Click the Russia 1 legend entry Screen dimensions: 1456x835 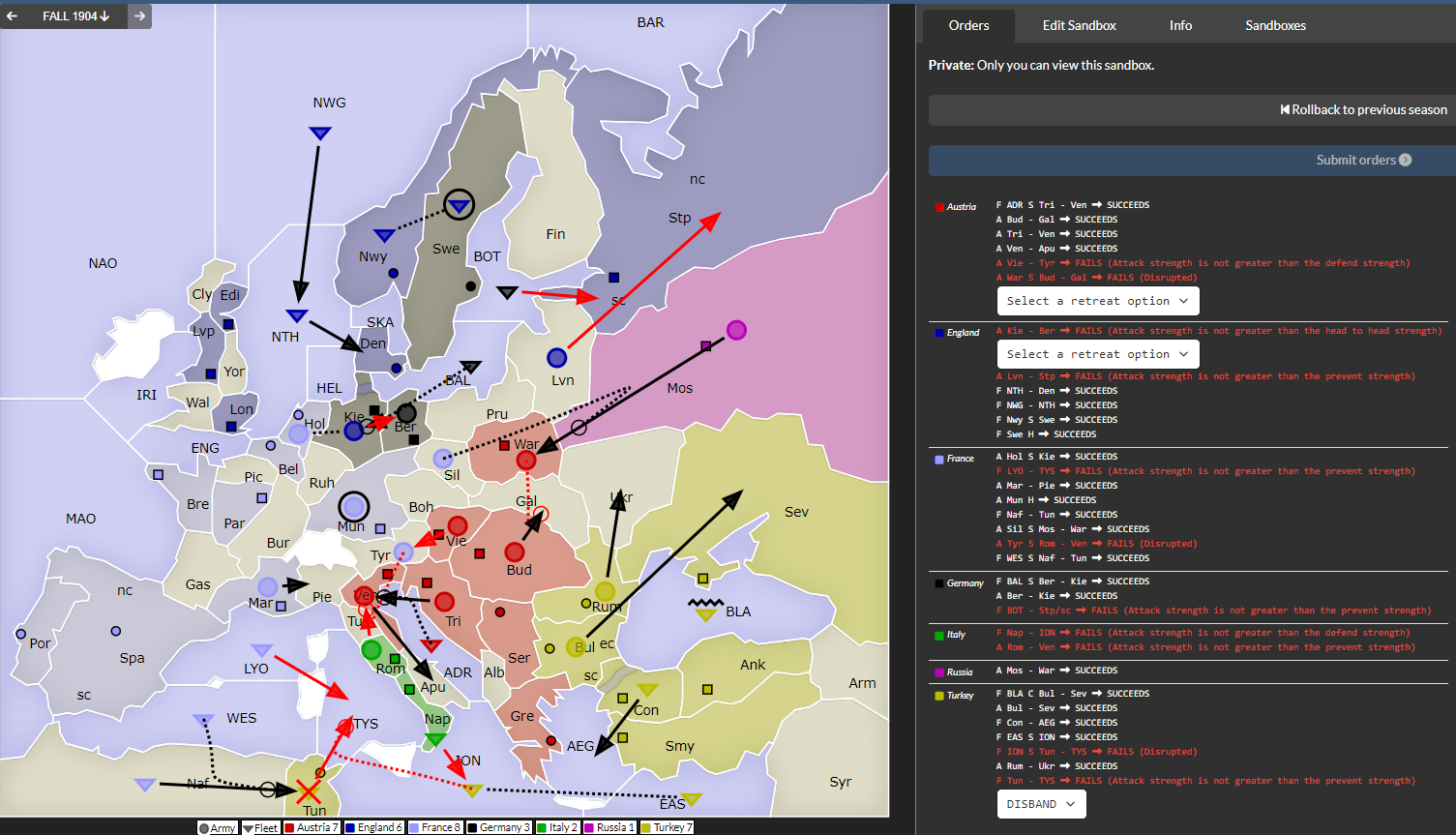coord(609,827)
